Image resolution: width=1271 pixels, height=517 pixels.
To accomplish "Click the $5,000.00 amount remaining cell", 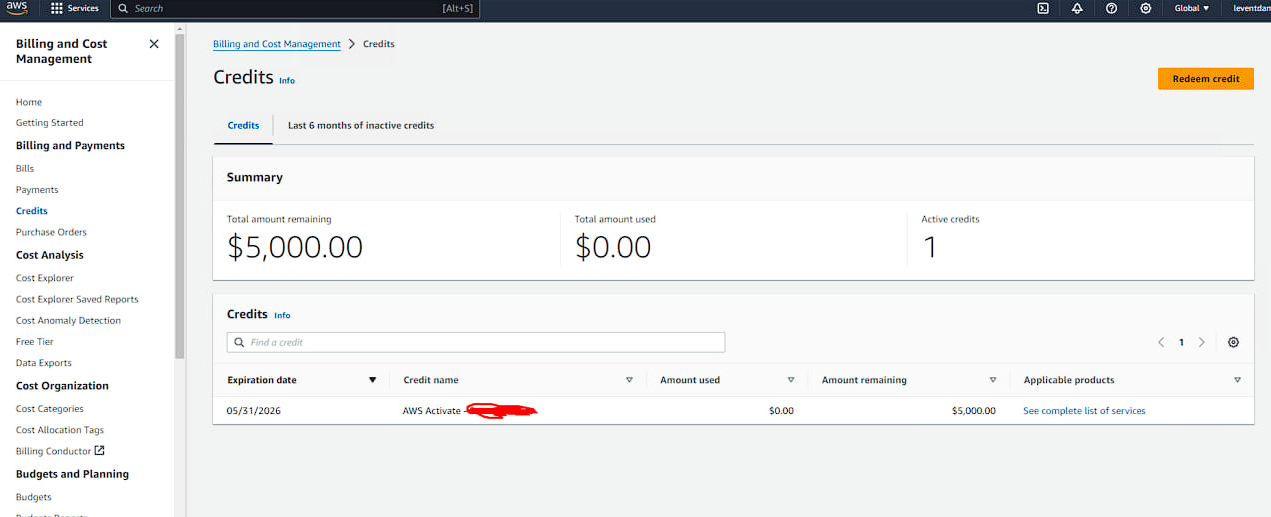I will click(x=974, y=411).
